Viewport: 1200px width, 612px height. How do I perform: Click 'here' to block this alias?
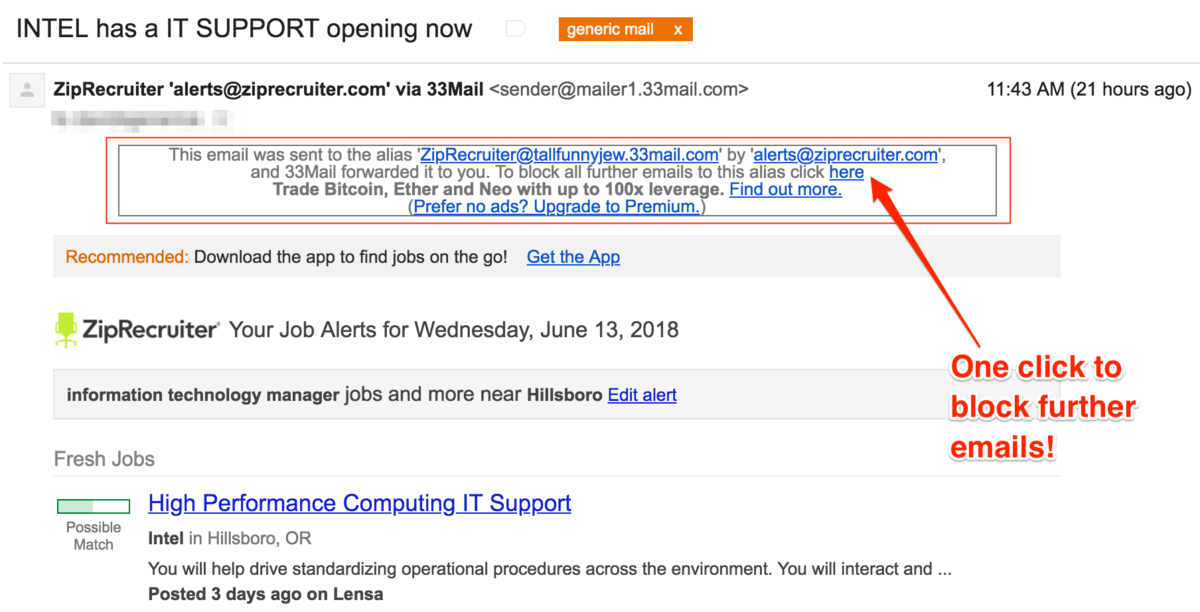pyautogui.click(x=846, y=172)
